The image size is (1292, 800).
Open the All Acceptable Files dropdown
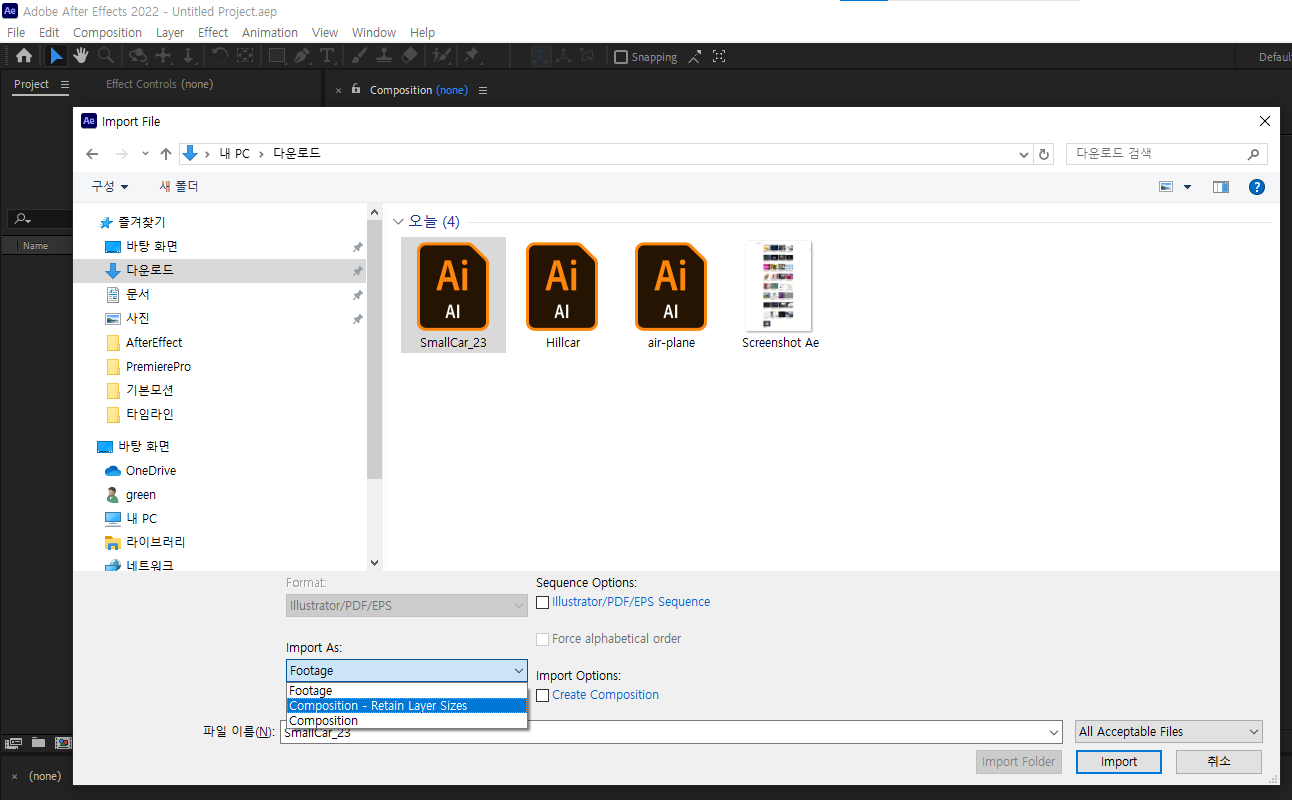pyautogui.click(x=1169, y=732)
